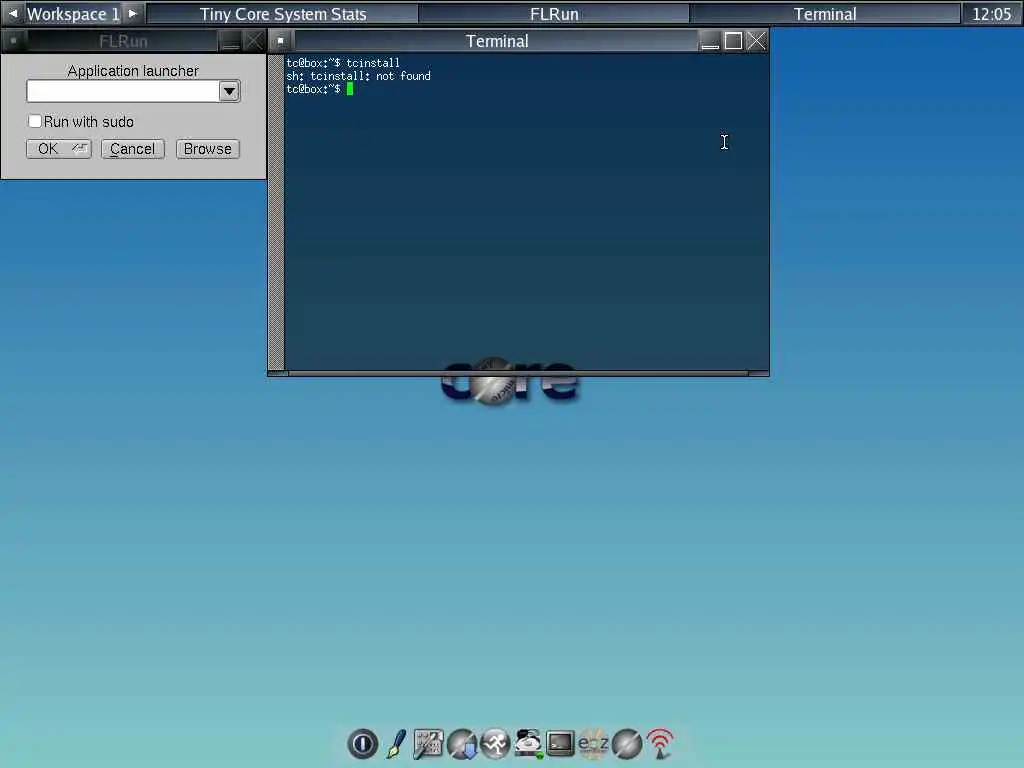
Task: Click the Terminal vertical scrollbar
Action: point(277,212)
